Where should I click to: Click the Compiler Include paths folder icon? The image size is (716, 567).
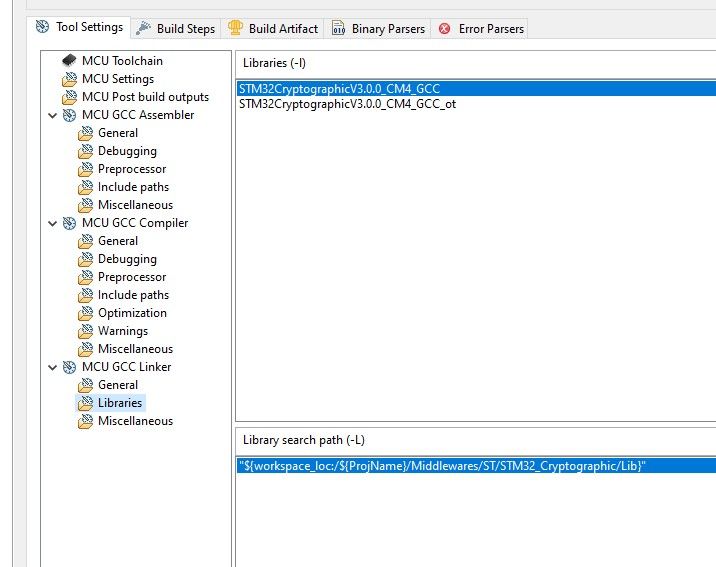(x=85, y=295)
